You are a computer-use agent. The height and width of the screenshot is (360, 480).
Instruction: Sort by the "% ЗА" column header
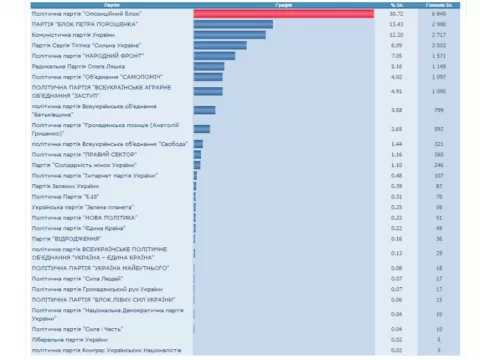[x=396, y=5]
